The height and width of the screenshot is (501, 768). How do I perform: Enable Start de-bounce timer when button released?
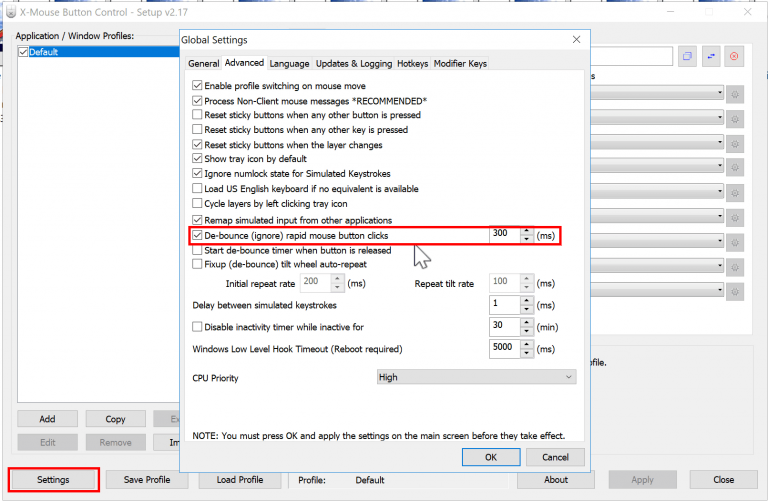tap(197, 250)
